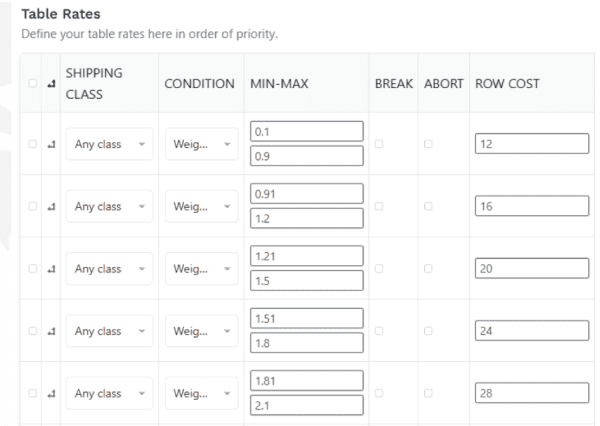Click the insert-row icon beside the 0.91–1.2 row
Viewport: 600px width, 426px height.
(51, 207)
